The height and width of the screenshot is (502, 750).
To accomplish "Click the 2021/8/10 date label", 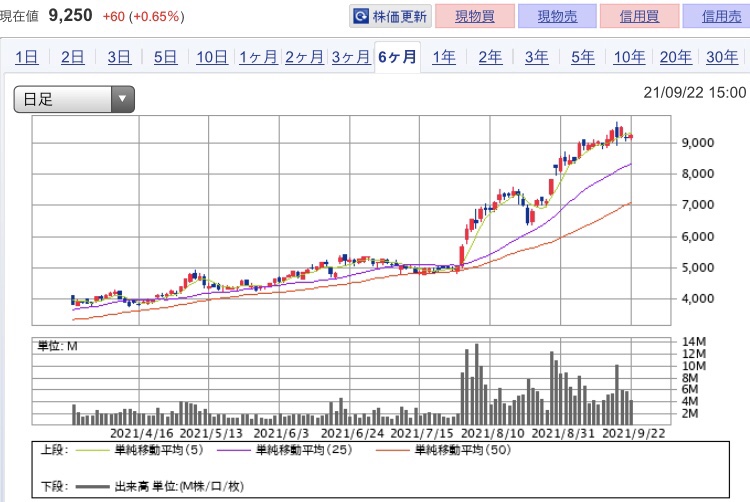I will tap(493, 434).
